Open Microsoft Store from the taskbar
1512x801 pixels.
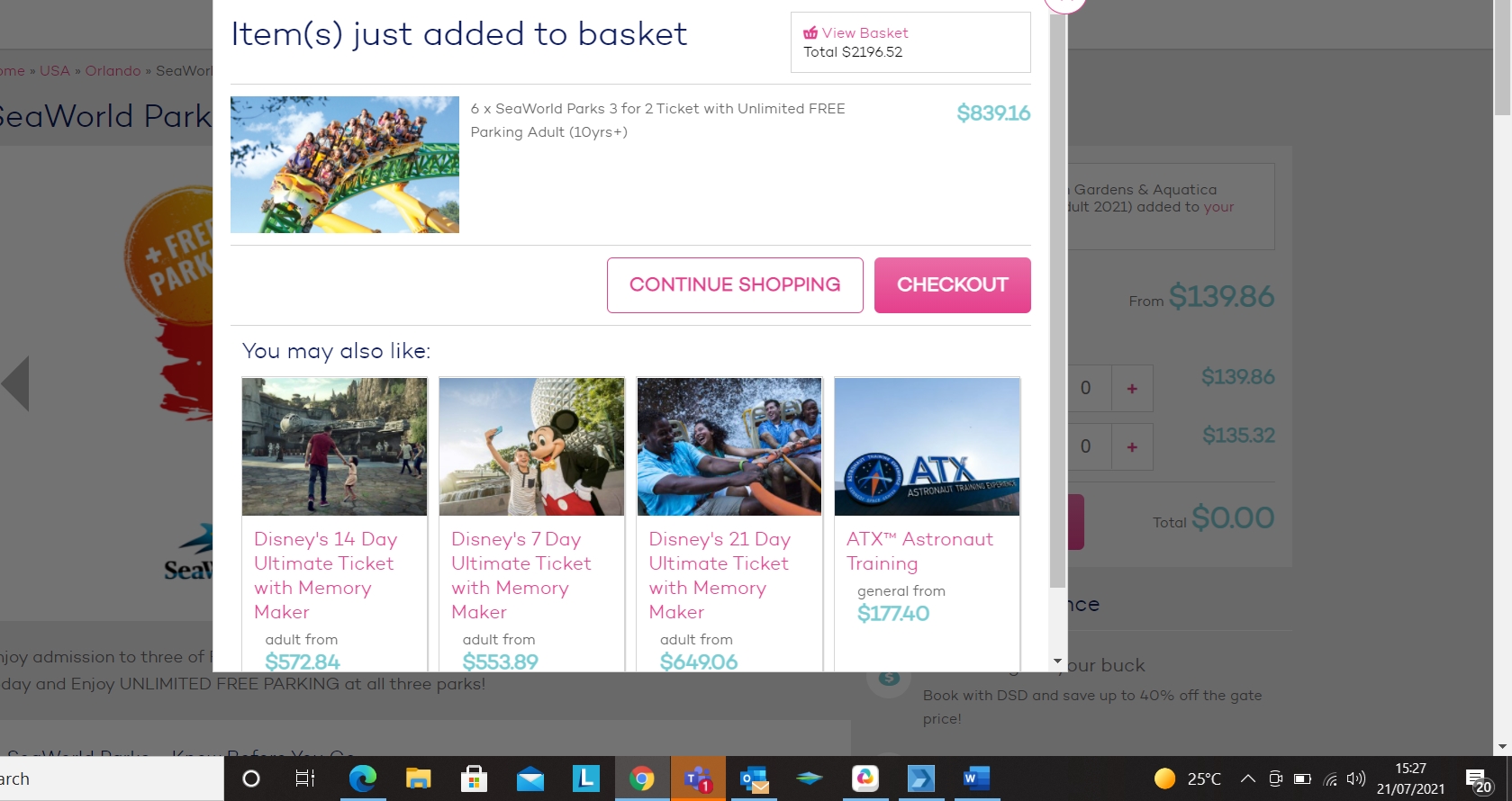coord(475,778)
